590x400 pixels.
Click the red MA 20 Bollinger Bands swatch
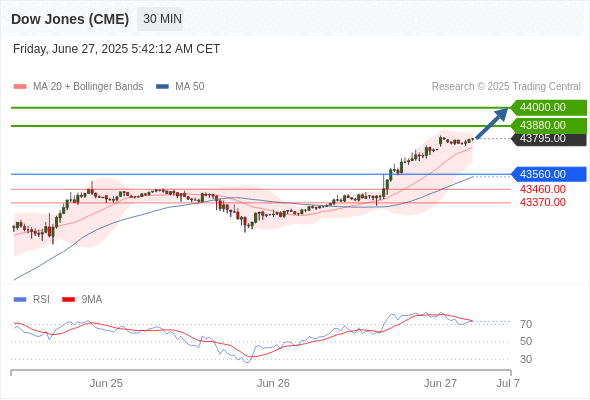(20, 87)
